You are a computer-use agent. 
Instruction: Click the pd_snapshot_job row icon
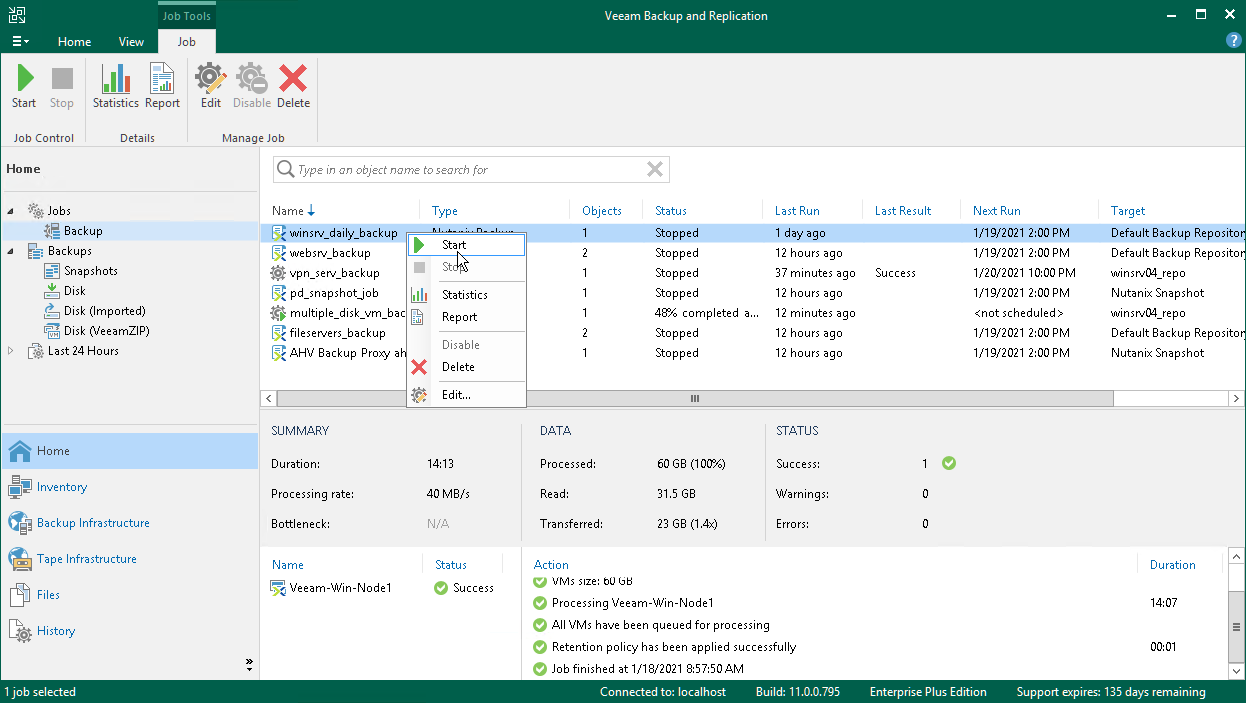point(279,293)
